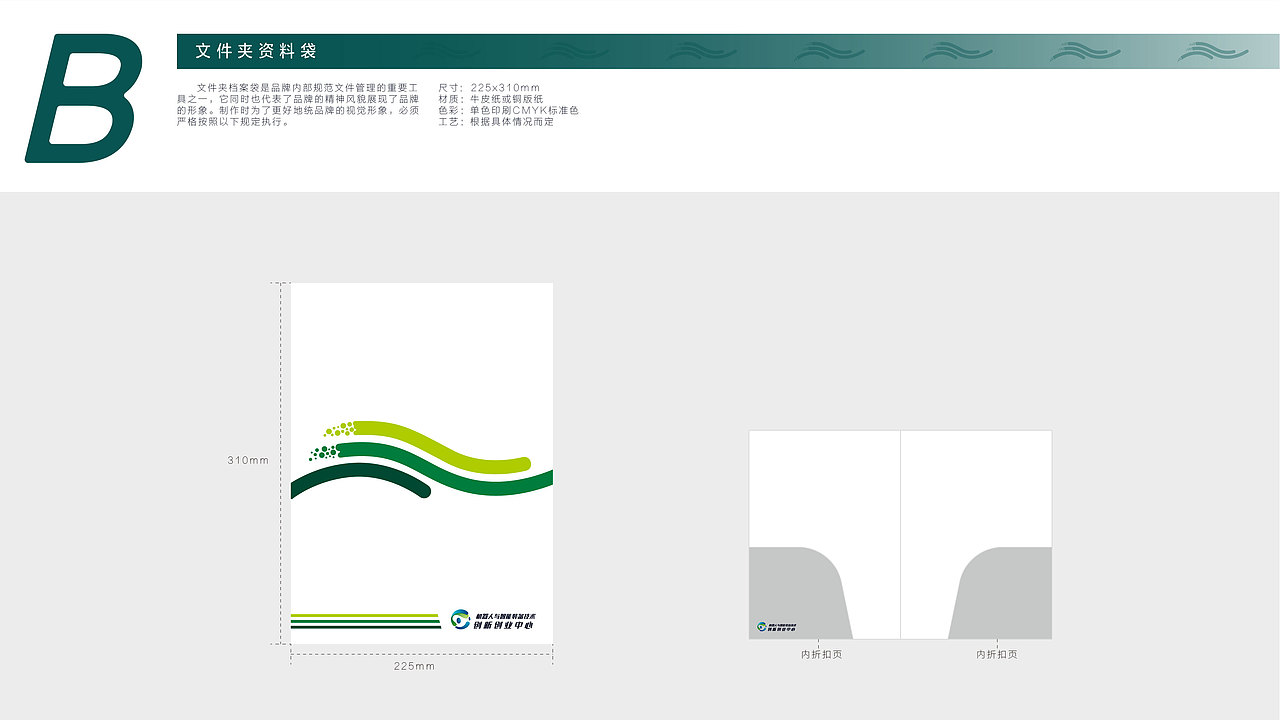Click the material line 材质：牛皮纸或铜版纸
The image size is (1280, 720).
(x=491, y=99)
